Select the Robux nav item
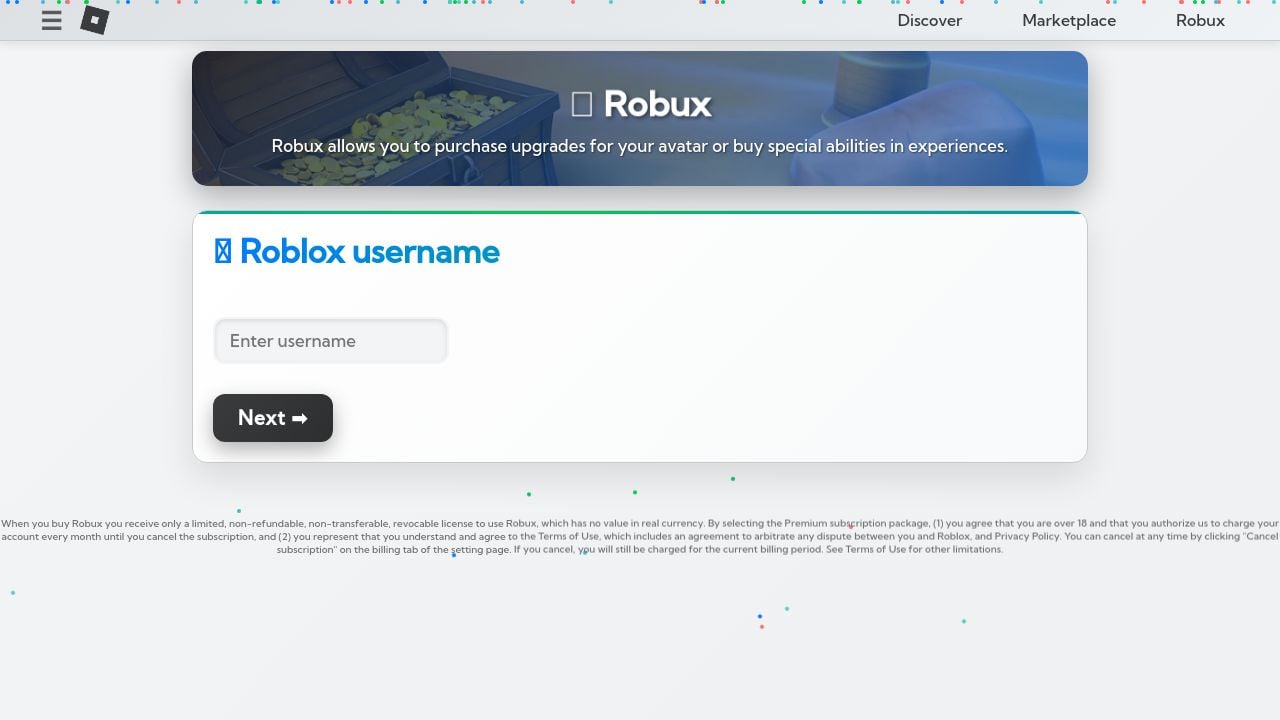 pos(1200,20)
